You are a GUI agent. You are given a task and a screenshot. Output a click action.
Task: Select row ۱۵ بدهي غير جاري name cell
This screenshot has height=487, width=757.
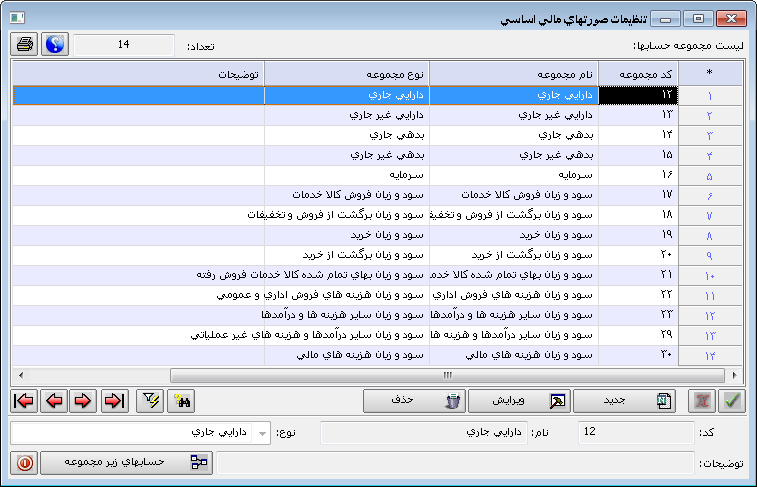(514, 155)
